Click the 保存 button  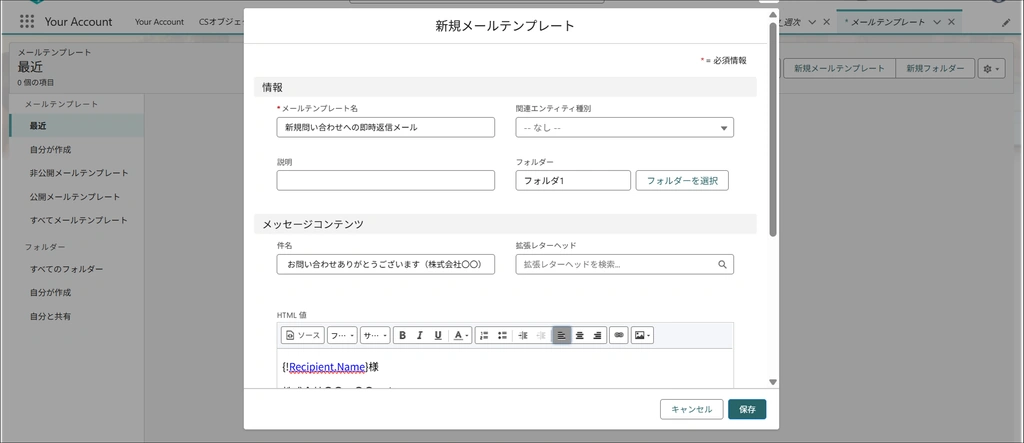pyautogui.click(x=747, y=409)
